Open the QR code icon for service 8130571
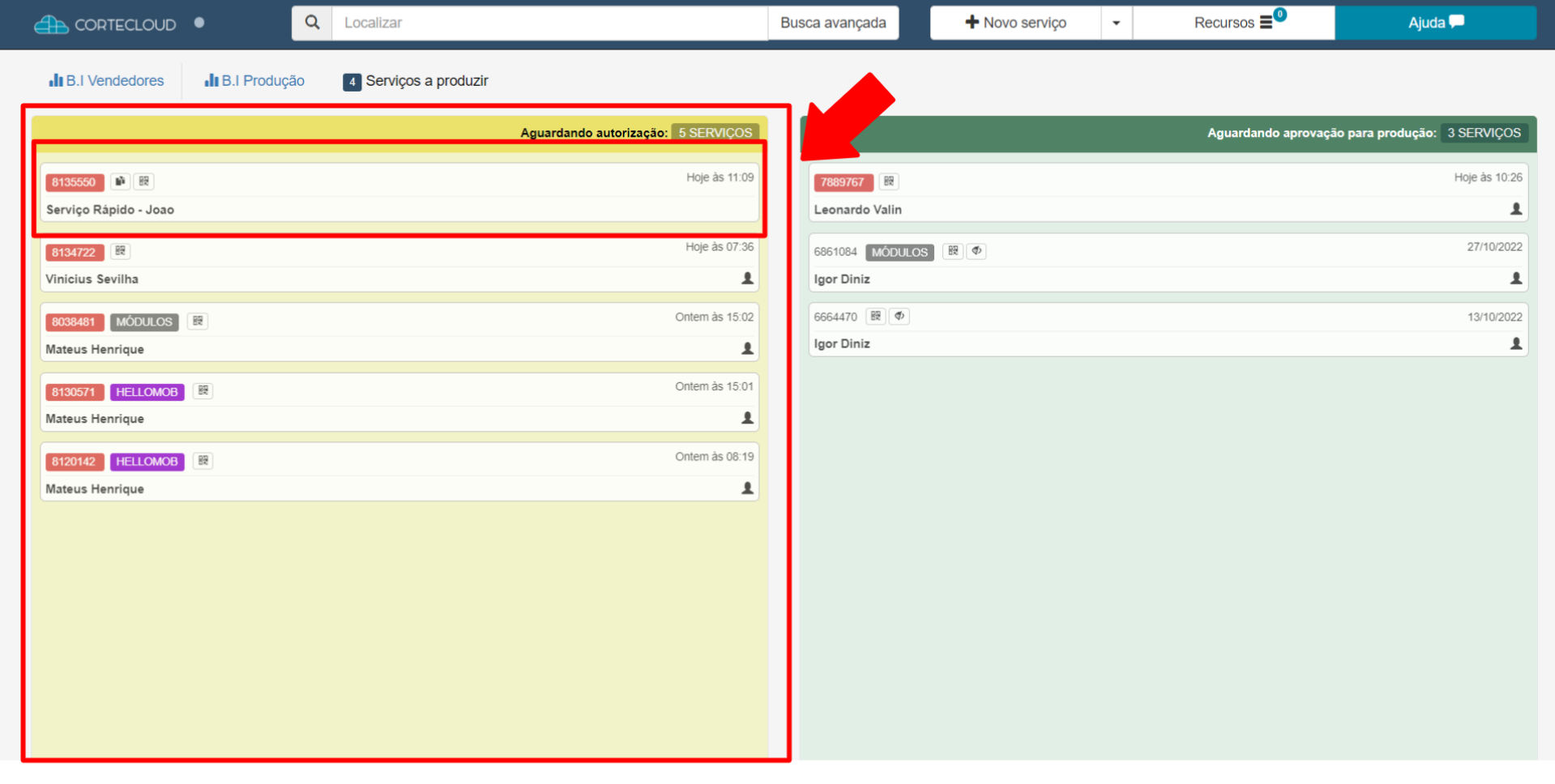 pos(203,391)
